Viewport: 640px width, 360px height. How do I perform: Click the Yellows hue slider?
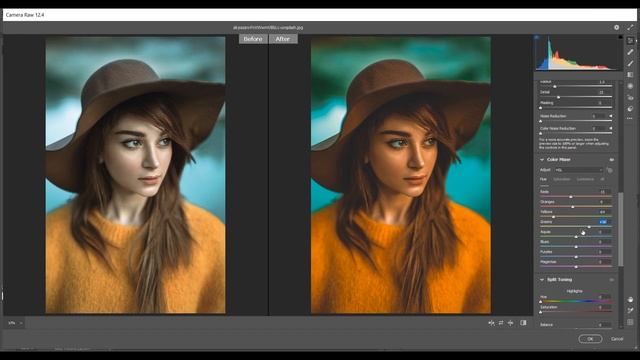click(576, 217)
